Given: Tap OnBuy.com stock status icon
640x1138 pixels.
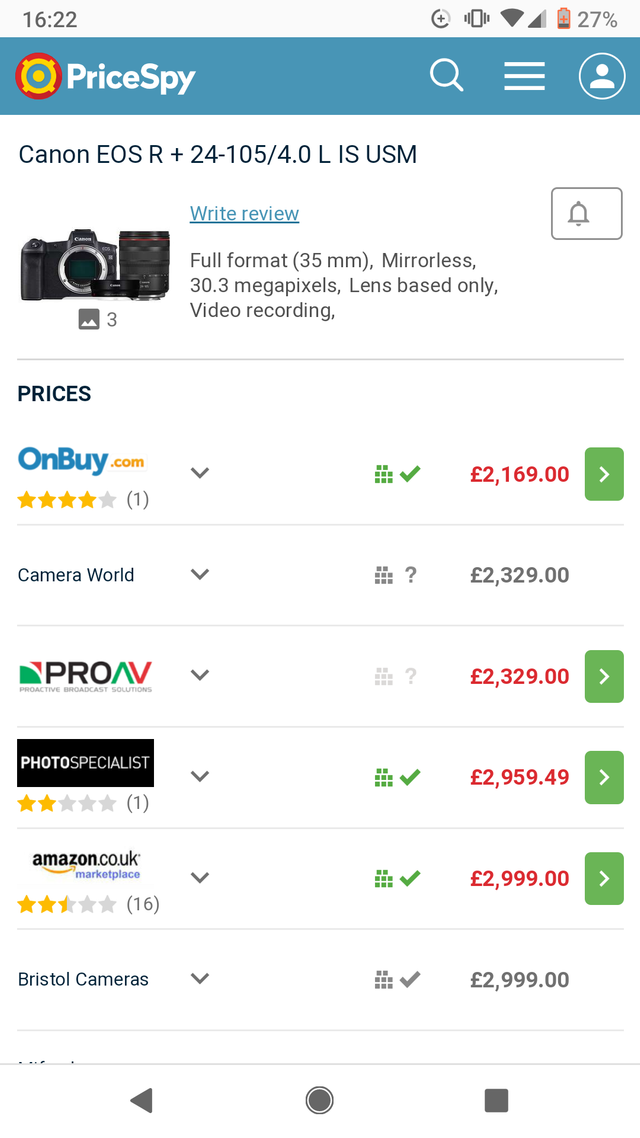Looking at the screenshot, I should click(397, 474).
